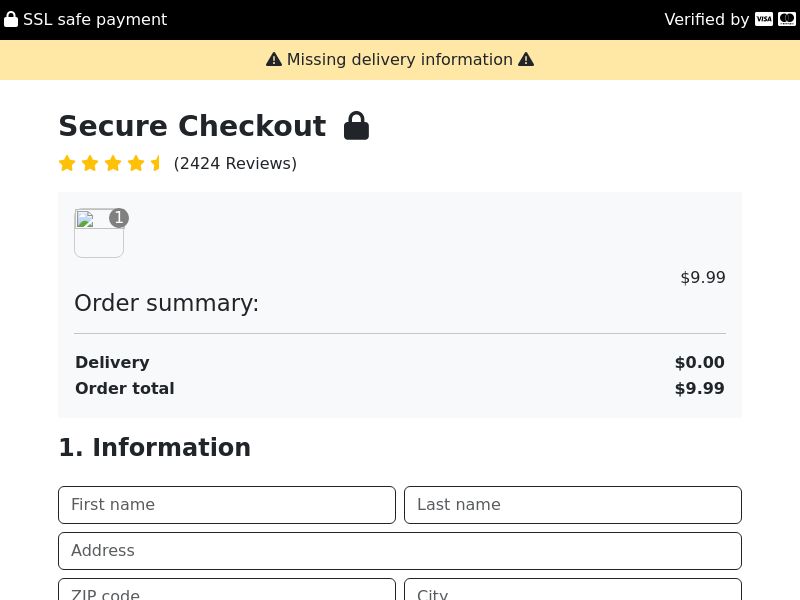Click the Order total amount $9.99
This screenshot has height=600, width=800.
point(699,388)
